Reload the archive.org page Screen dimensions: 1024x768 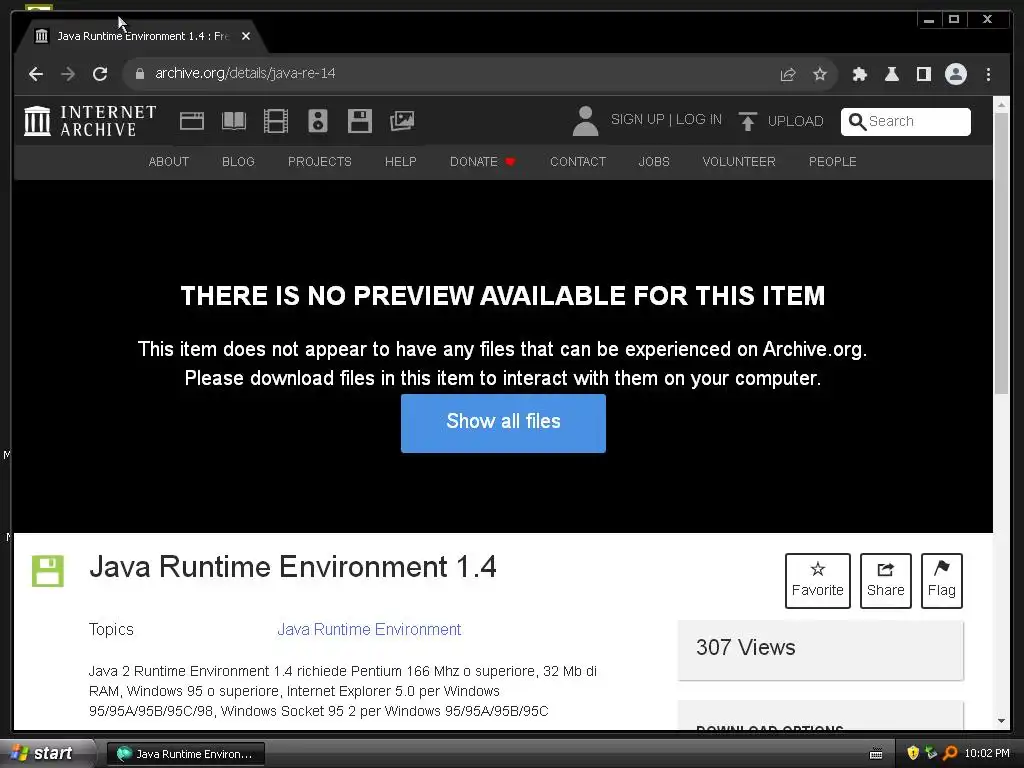(x=100, y=74)
